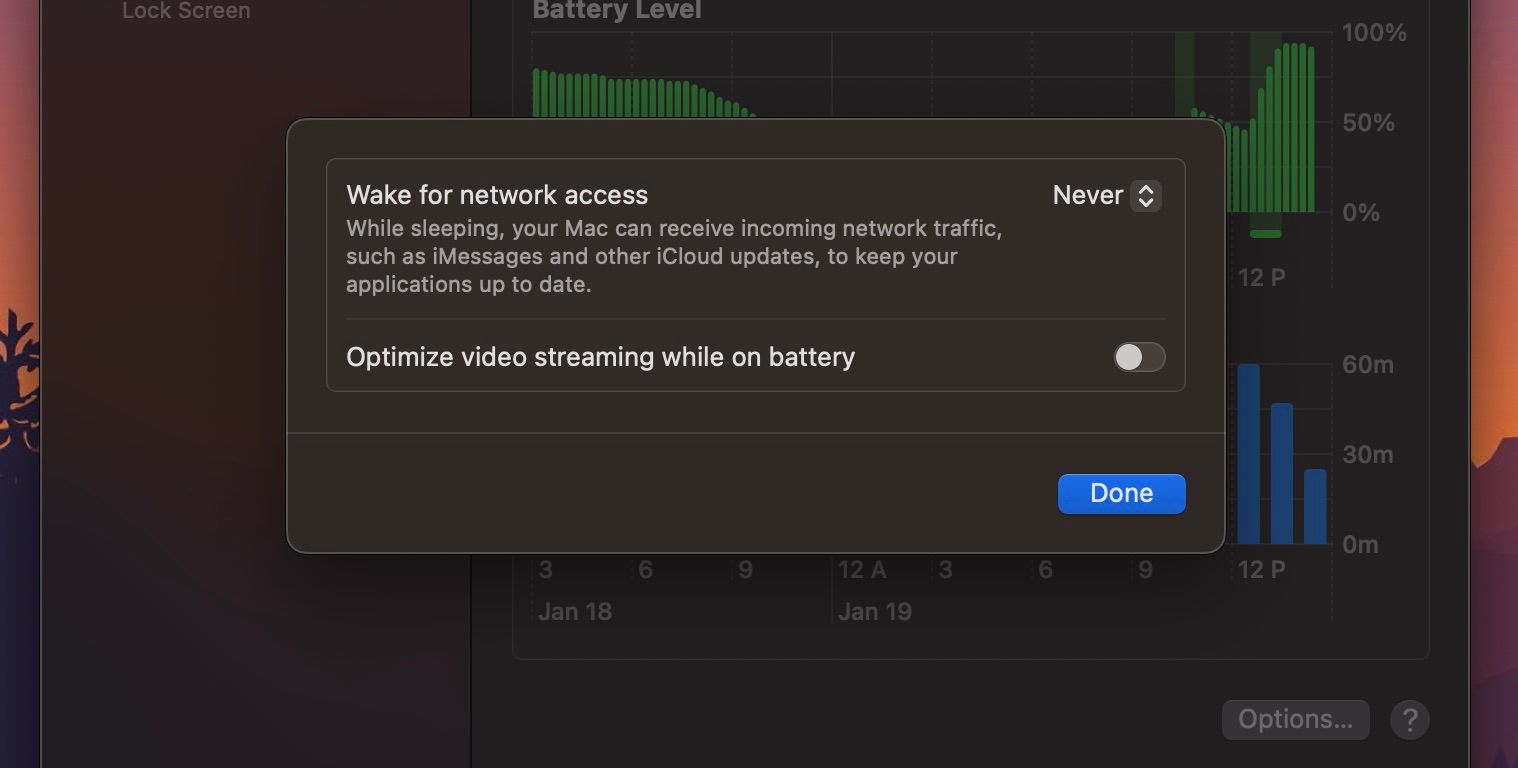
Task: Click the 30m usage axis label
Action: pyautogui.click(x=1368, y=455)
